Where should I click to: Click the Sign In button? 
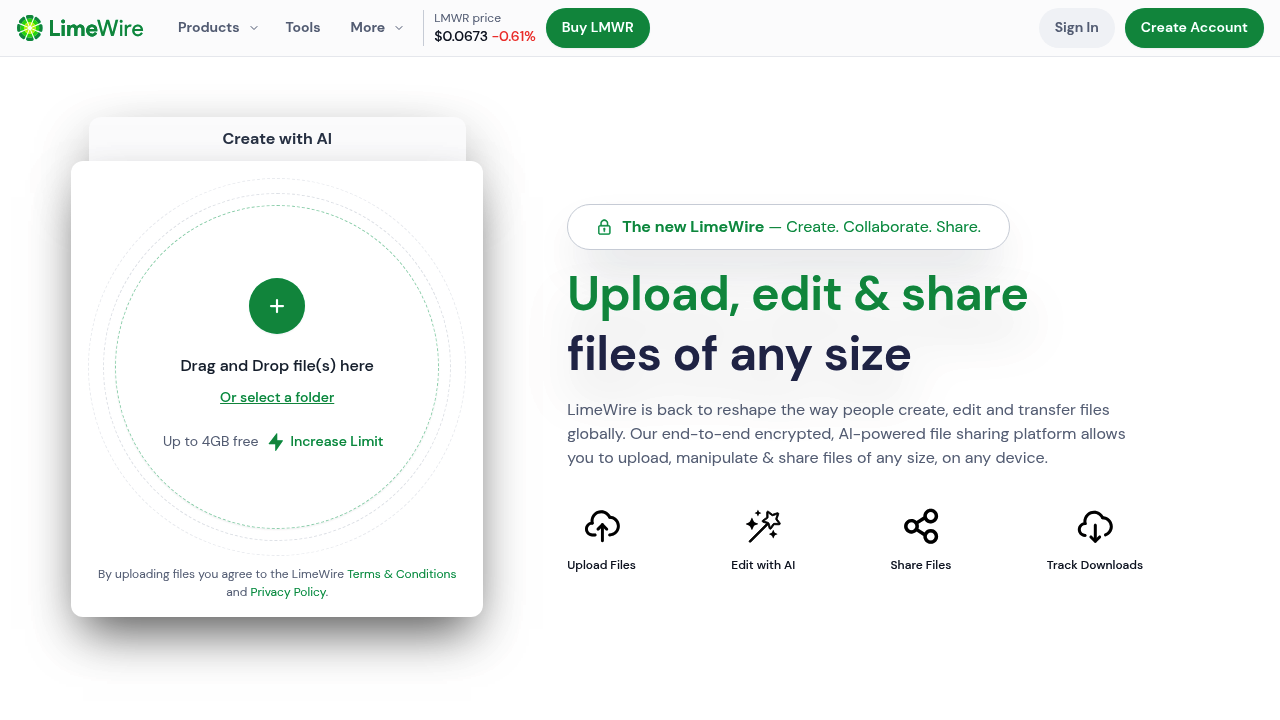[1076, 28]
